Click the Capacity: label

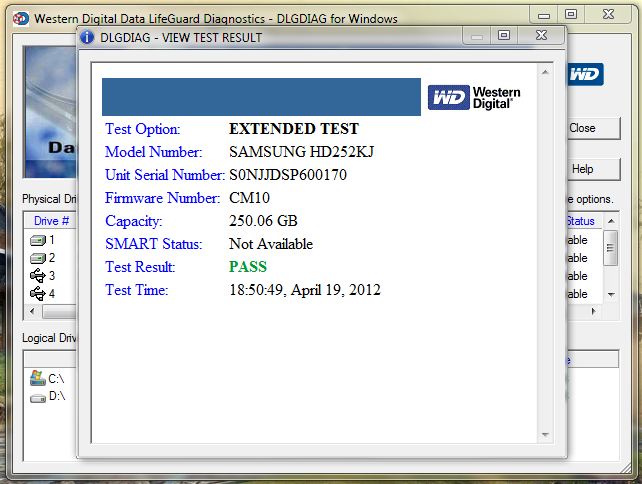click(x=133, y=221)
